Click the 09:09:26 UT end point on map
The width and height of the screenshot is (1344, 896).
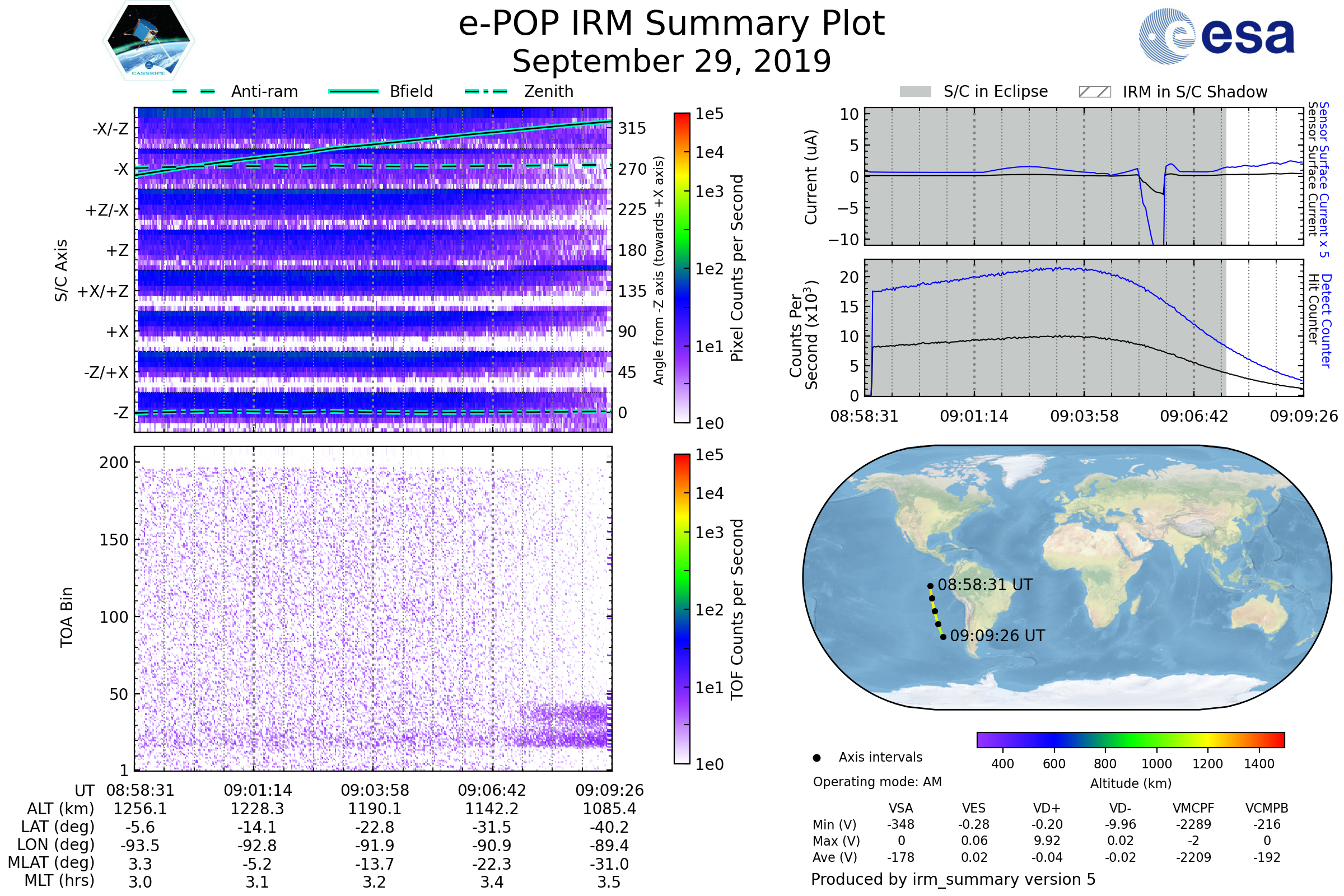click(x=943, y=637)
